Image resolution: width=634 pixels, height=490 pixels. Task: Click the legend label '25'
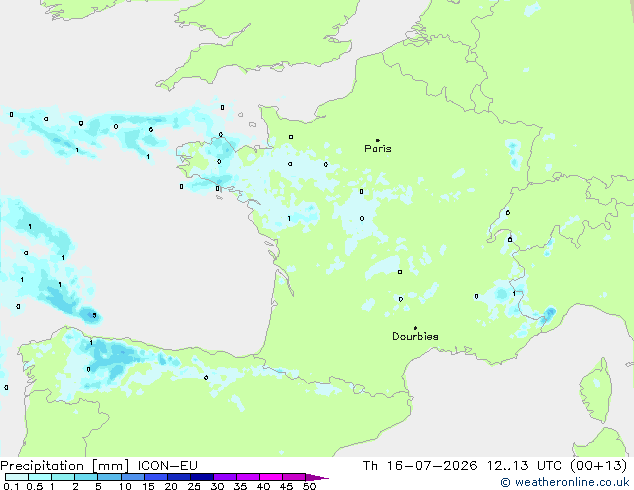point(194,486)
